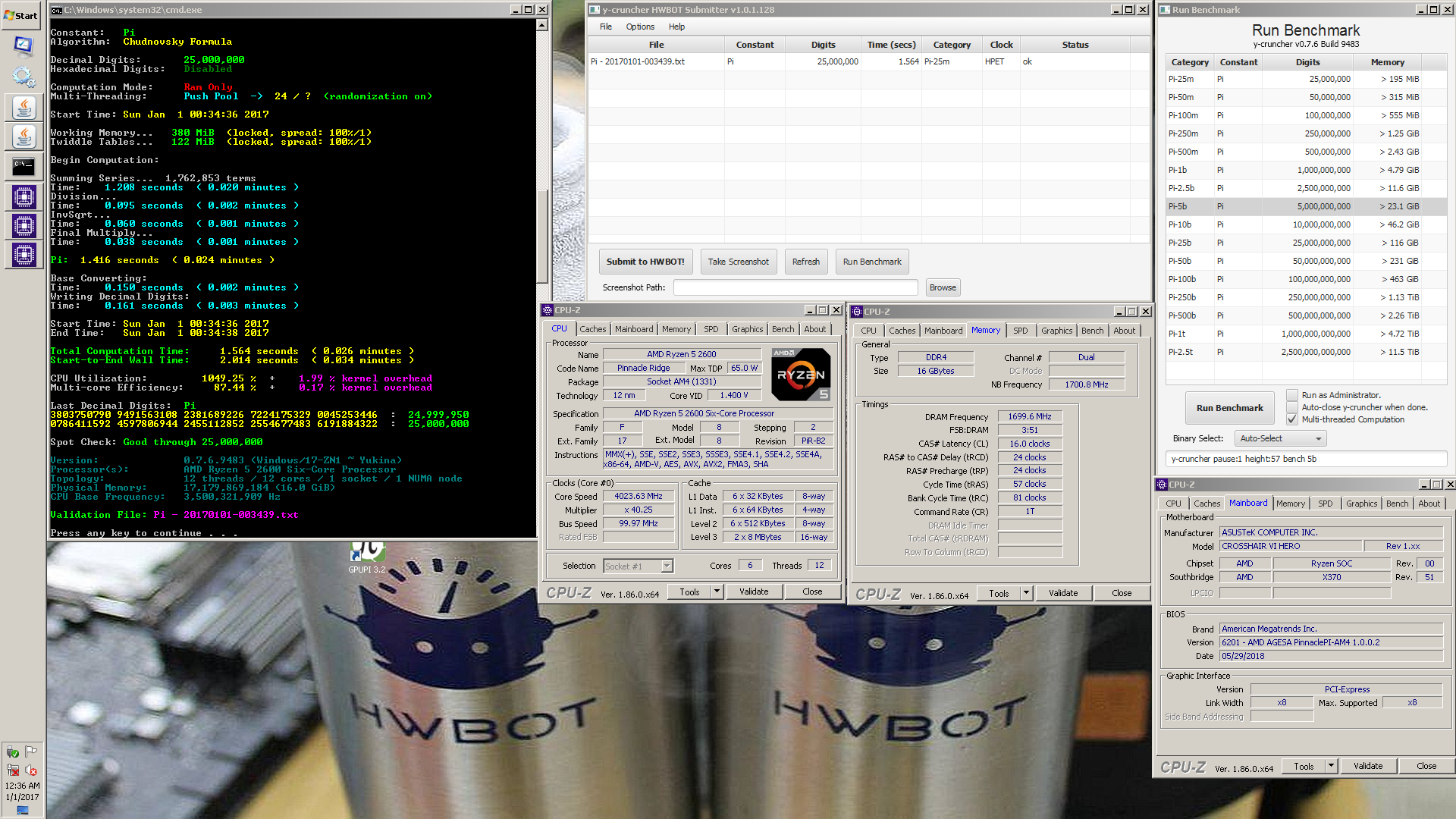Click Submit to HWBOT! button
This screenshot has width=1456, height=819.
(645, 262)
